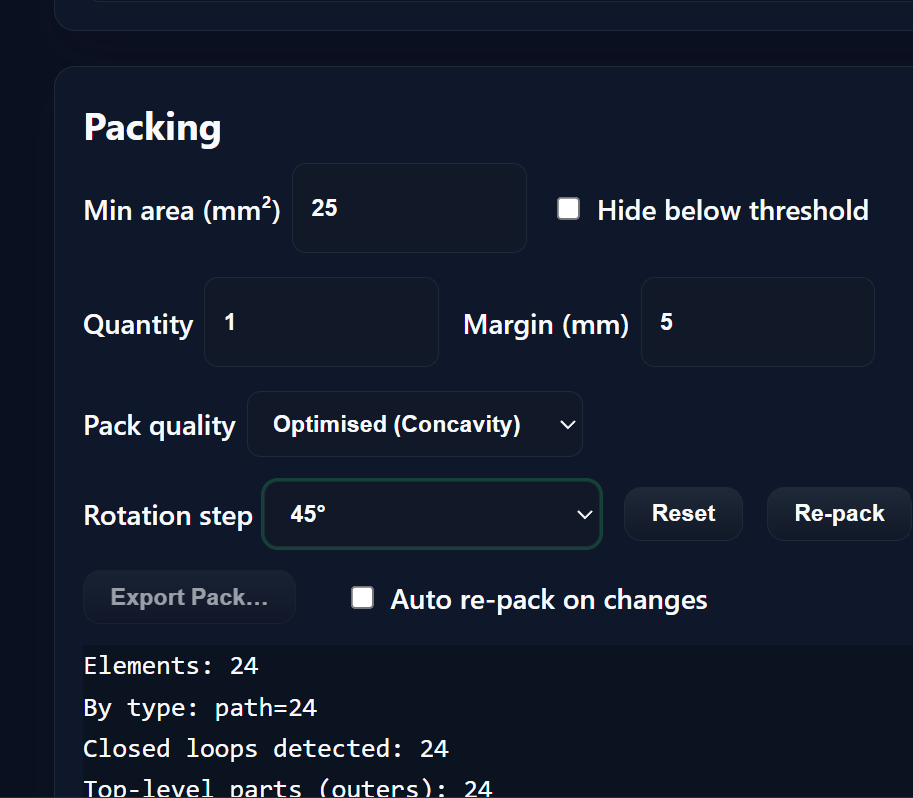
Task: Click the Top-level parts (outers) line
Action: [x=287, y=788]
